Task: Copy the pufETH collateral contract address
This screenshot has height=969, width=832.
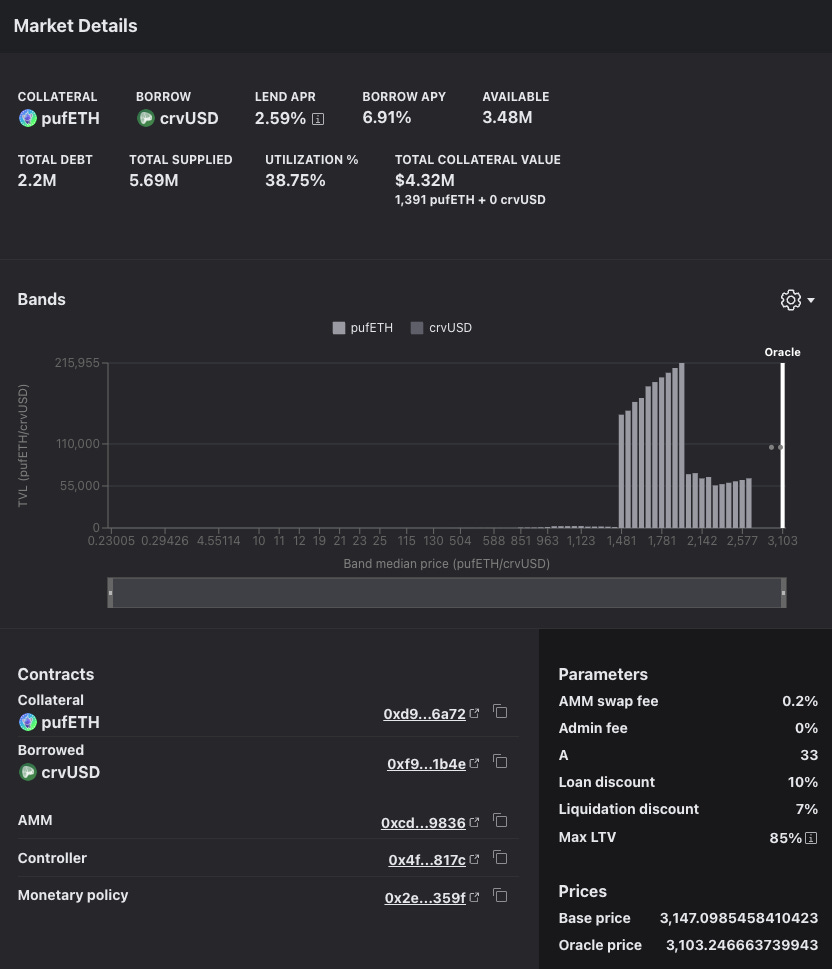Action: [x=500, y=711]
